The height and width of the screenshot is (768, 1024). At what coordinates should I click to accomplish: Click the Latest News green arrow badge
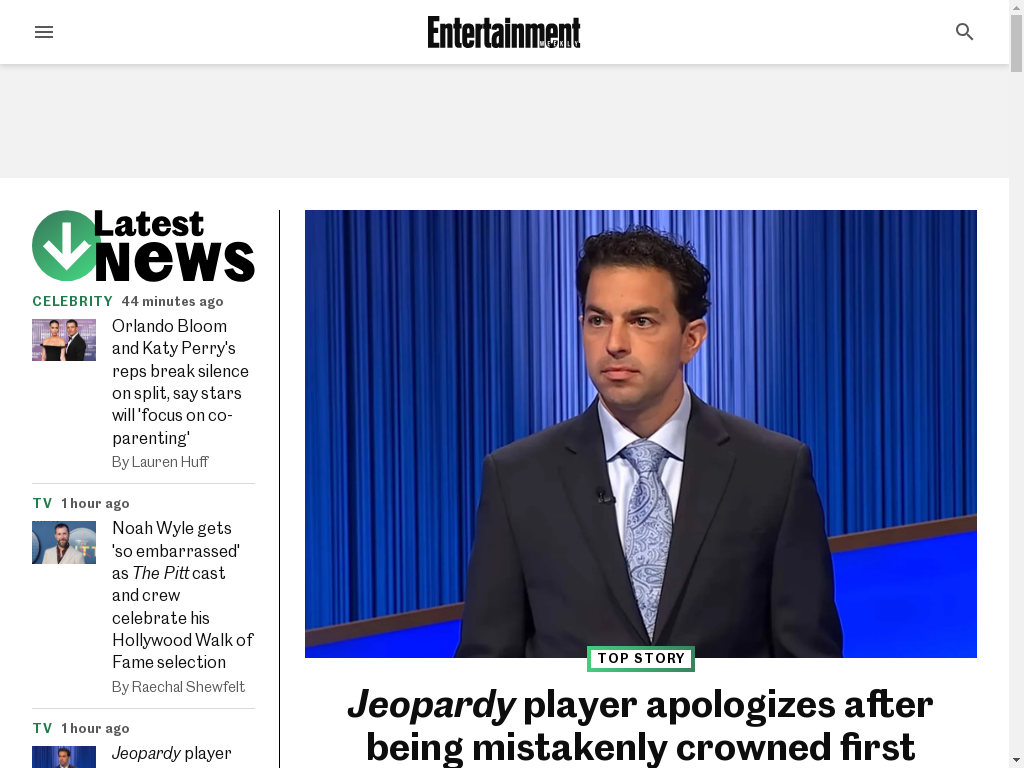tap(65, 246)
